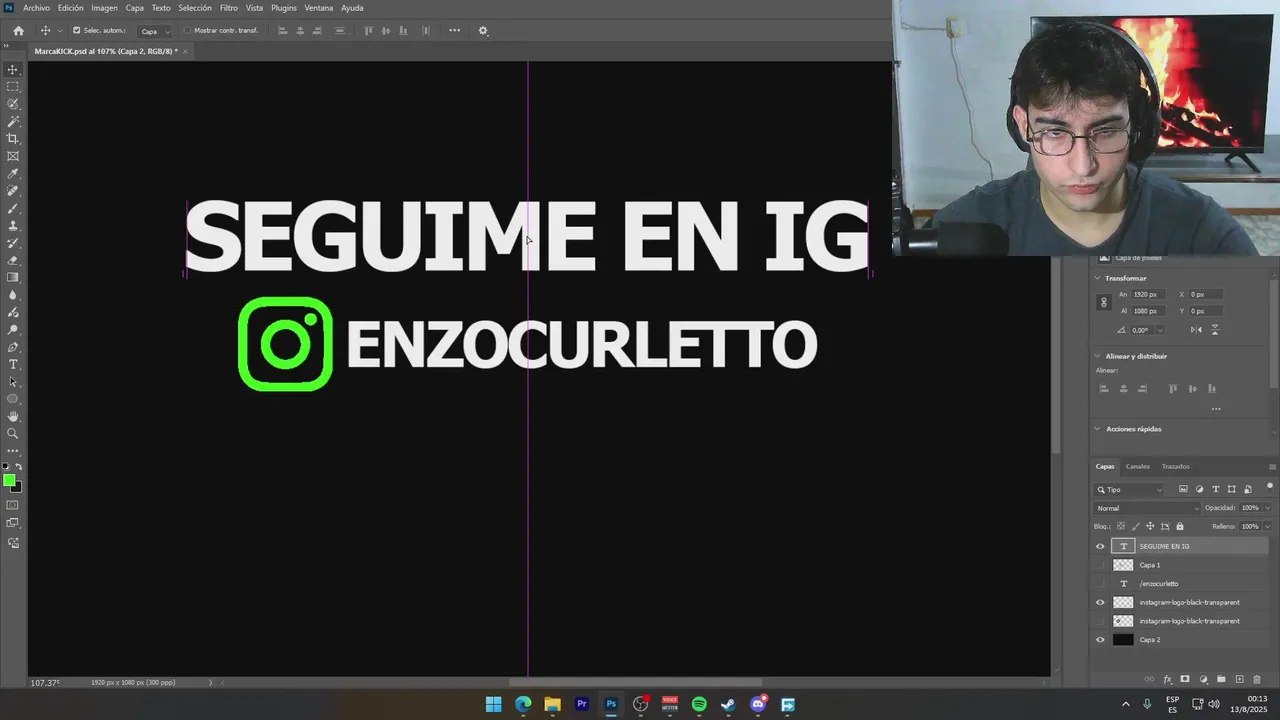Open the rotation angle dropdown
The image size is (1280, 720).
tap(1160, 330)
